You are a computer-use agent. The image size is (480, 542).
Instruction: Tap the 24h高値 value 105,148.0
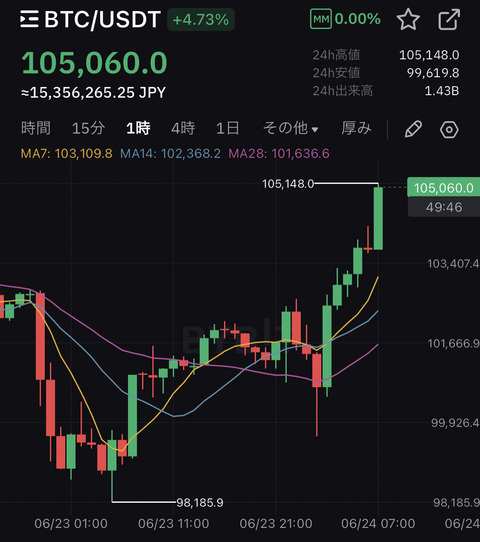429,55
